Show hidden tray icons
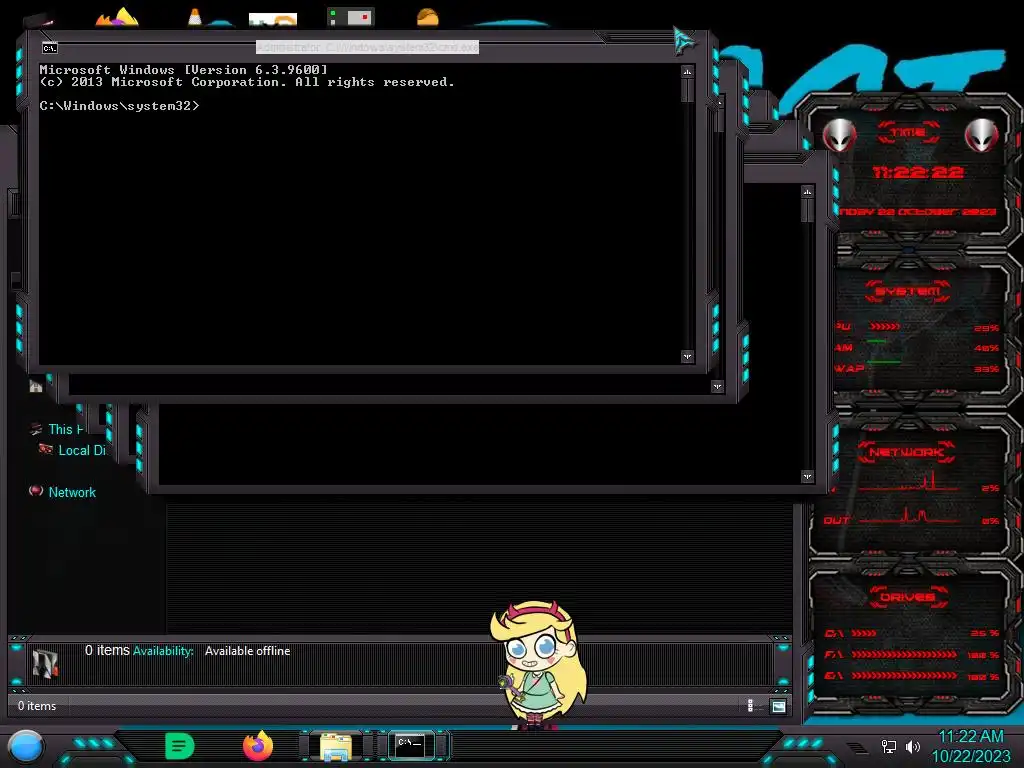The image size is (1024, 768). click(857, 747)
